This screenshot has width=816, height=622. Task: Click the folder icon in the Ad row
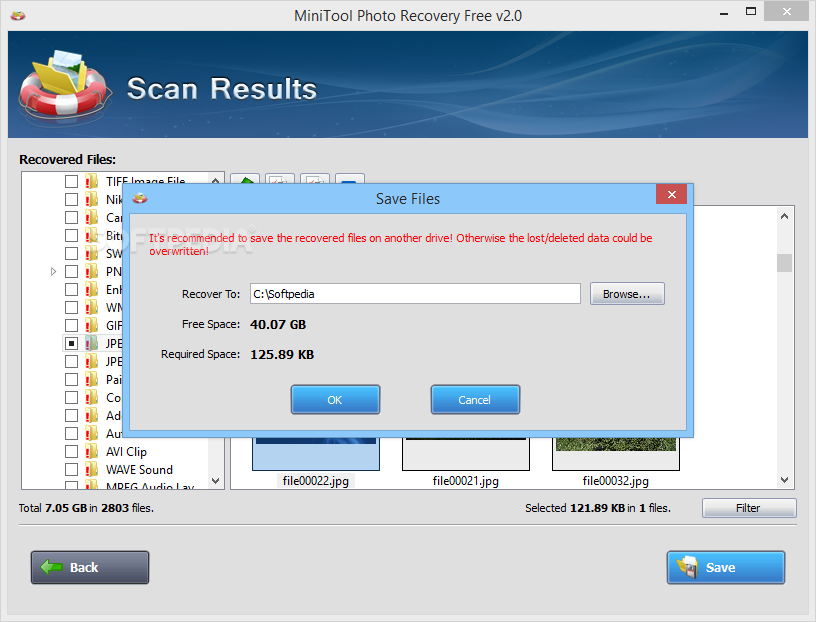(x=92, y=415)
